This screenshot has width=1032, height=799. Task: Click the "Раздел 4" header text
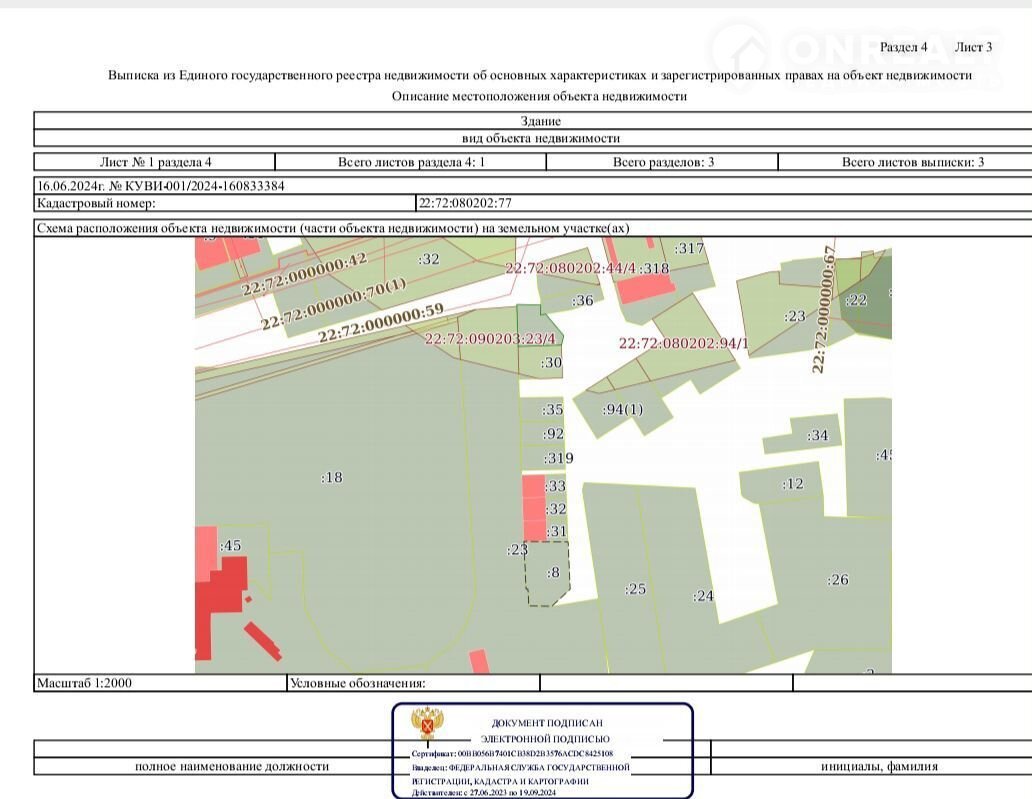tap(903, 47)
